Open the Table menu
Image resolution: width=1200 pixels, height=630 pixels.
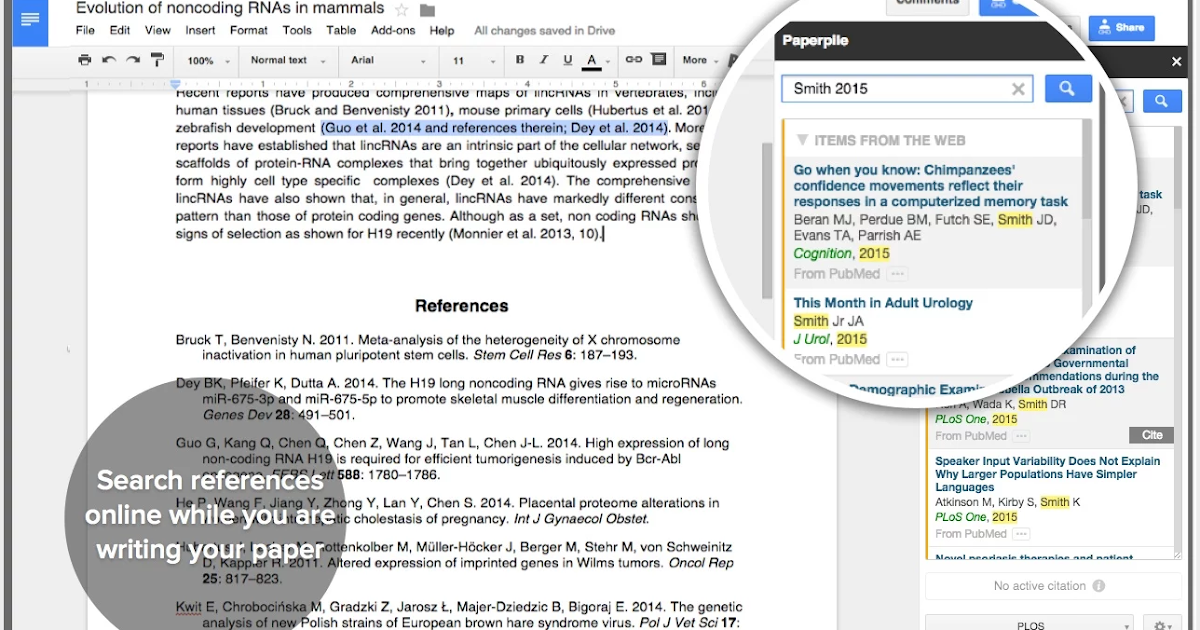(x=341, y=31)
